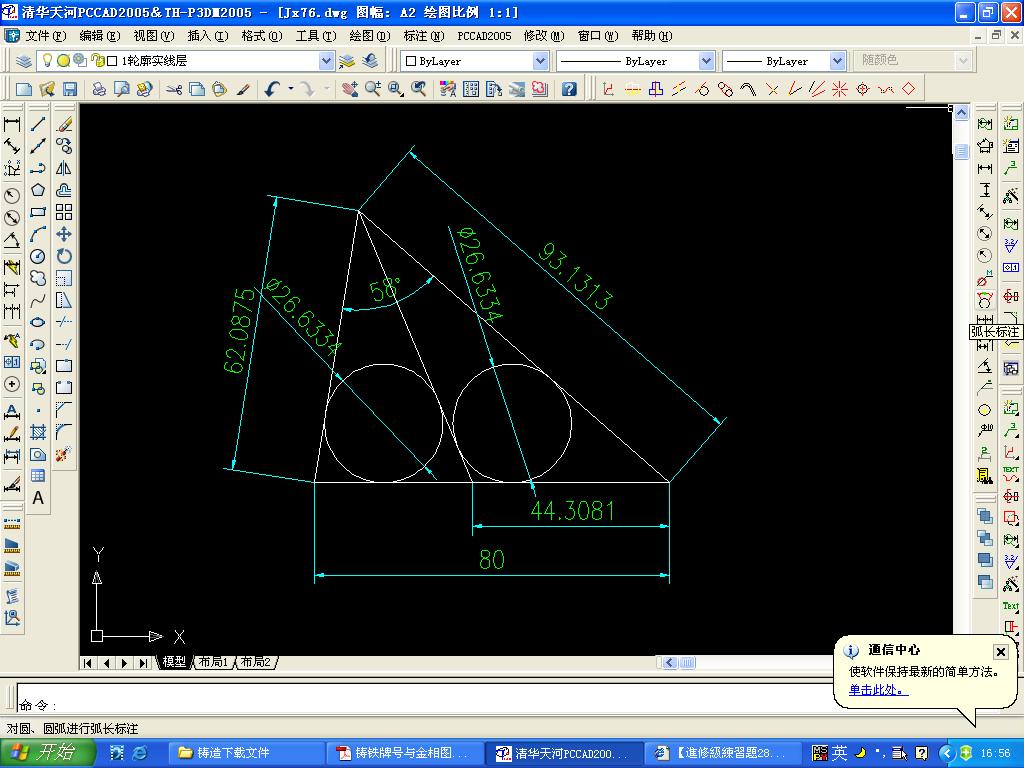
Task: Click the layer color swatch square
Action: pos(112,61)
